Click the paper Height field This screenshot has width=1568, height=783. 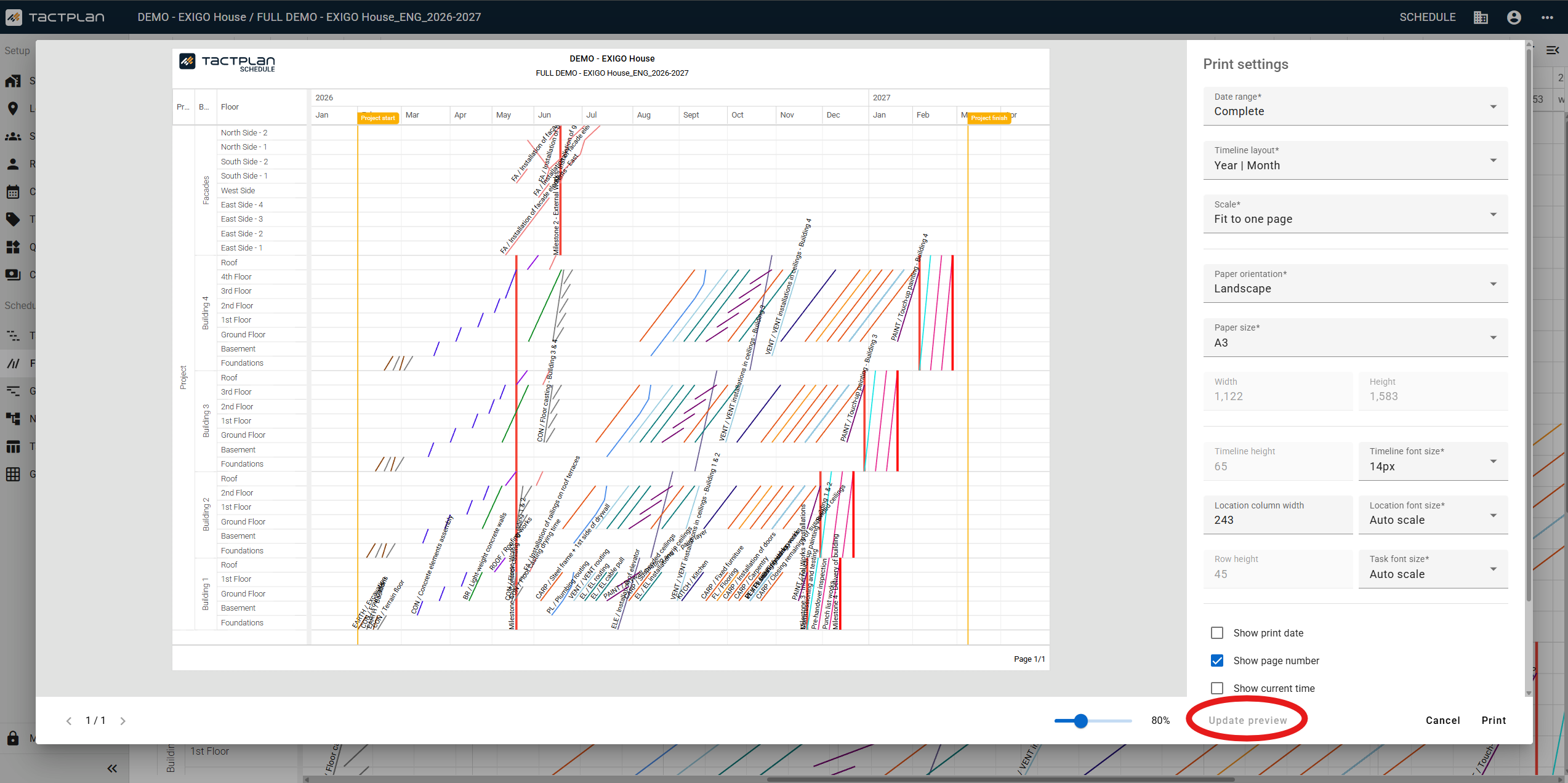tap(1433, 391)
